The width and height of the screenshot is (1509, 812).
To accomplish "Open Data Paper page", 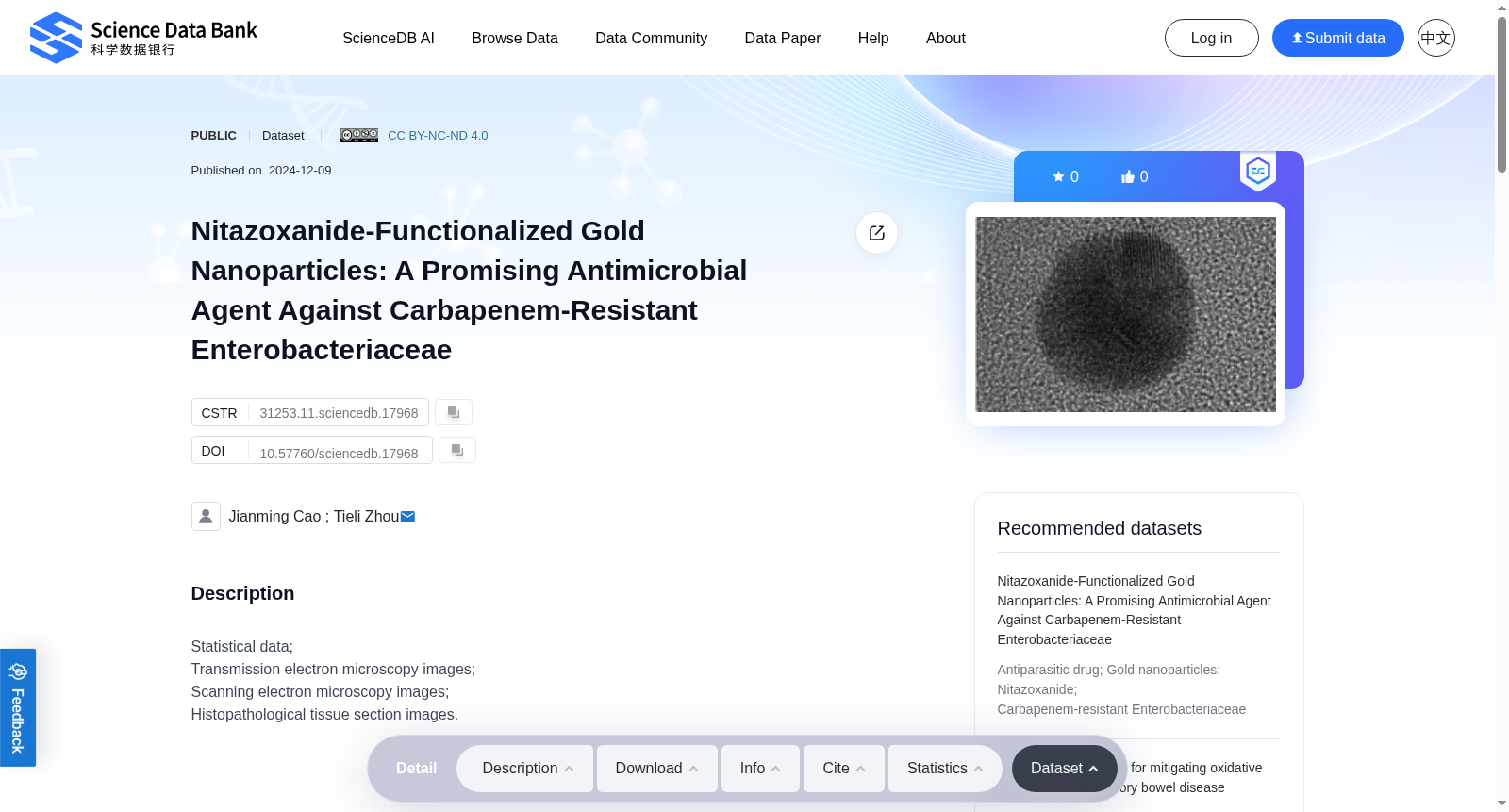I will click(783, 38).
